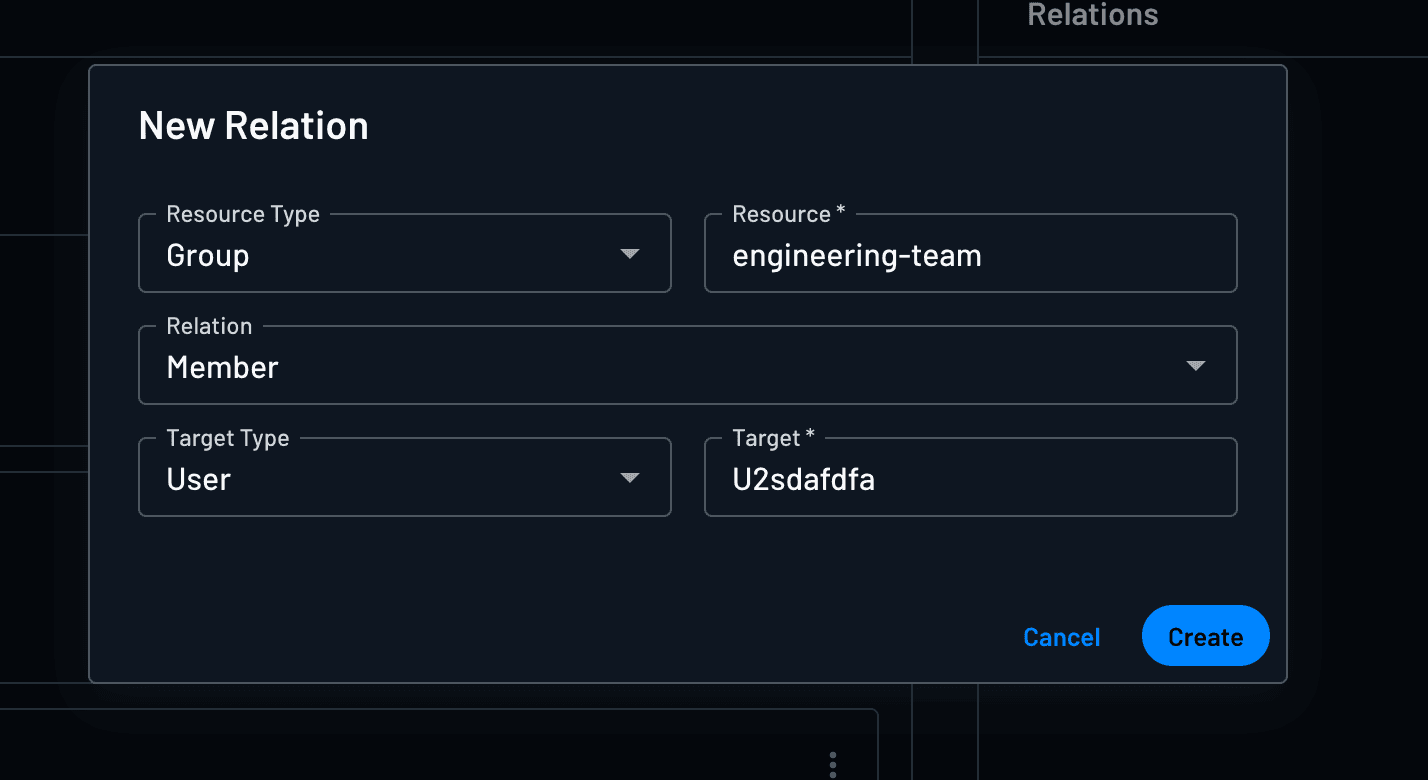
Task: Click the Relation field's dropdown arrow
Action: tap(1195, 366)
